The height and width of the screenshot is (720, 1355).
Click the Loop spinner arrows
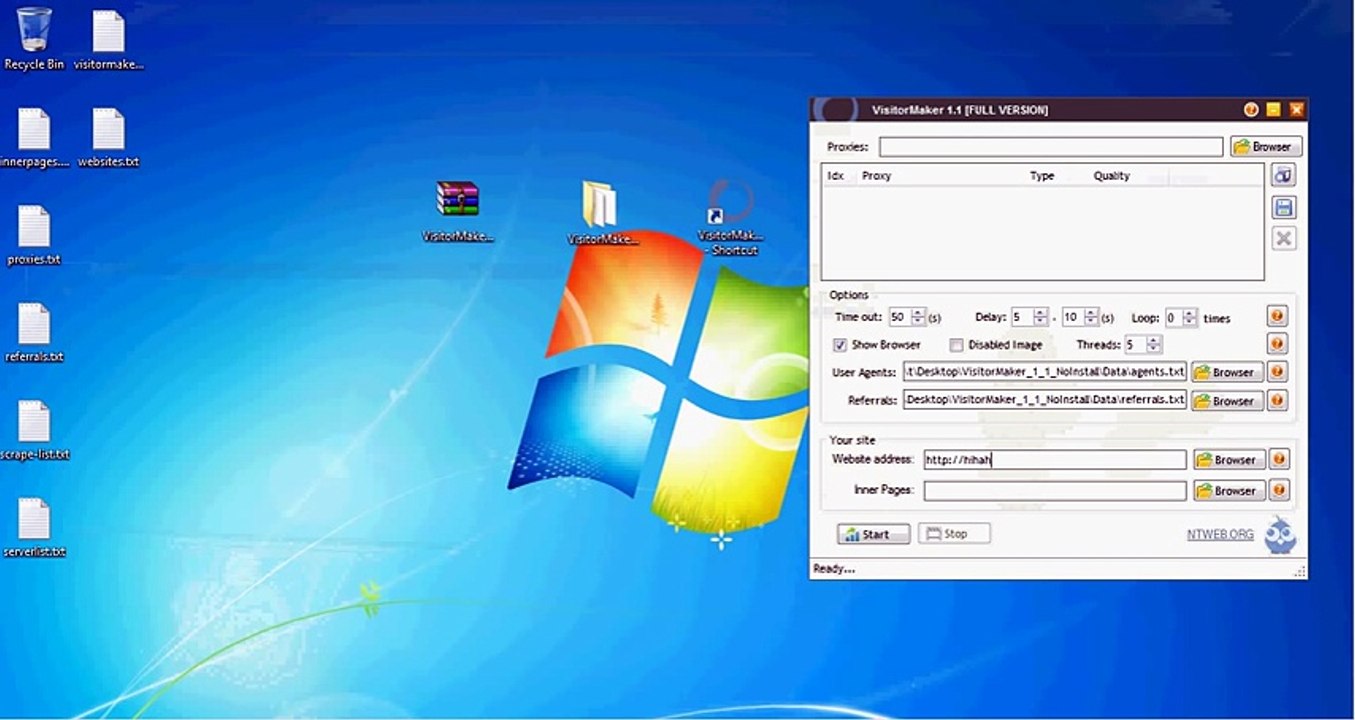[x=1189, y=317]
